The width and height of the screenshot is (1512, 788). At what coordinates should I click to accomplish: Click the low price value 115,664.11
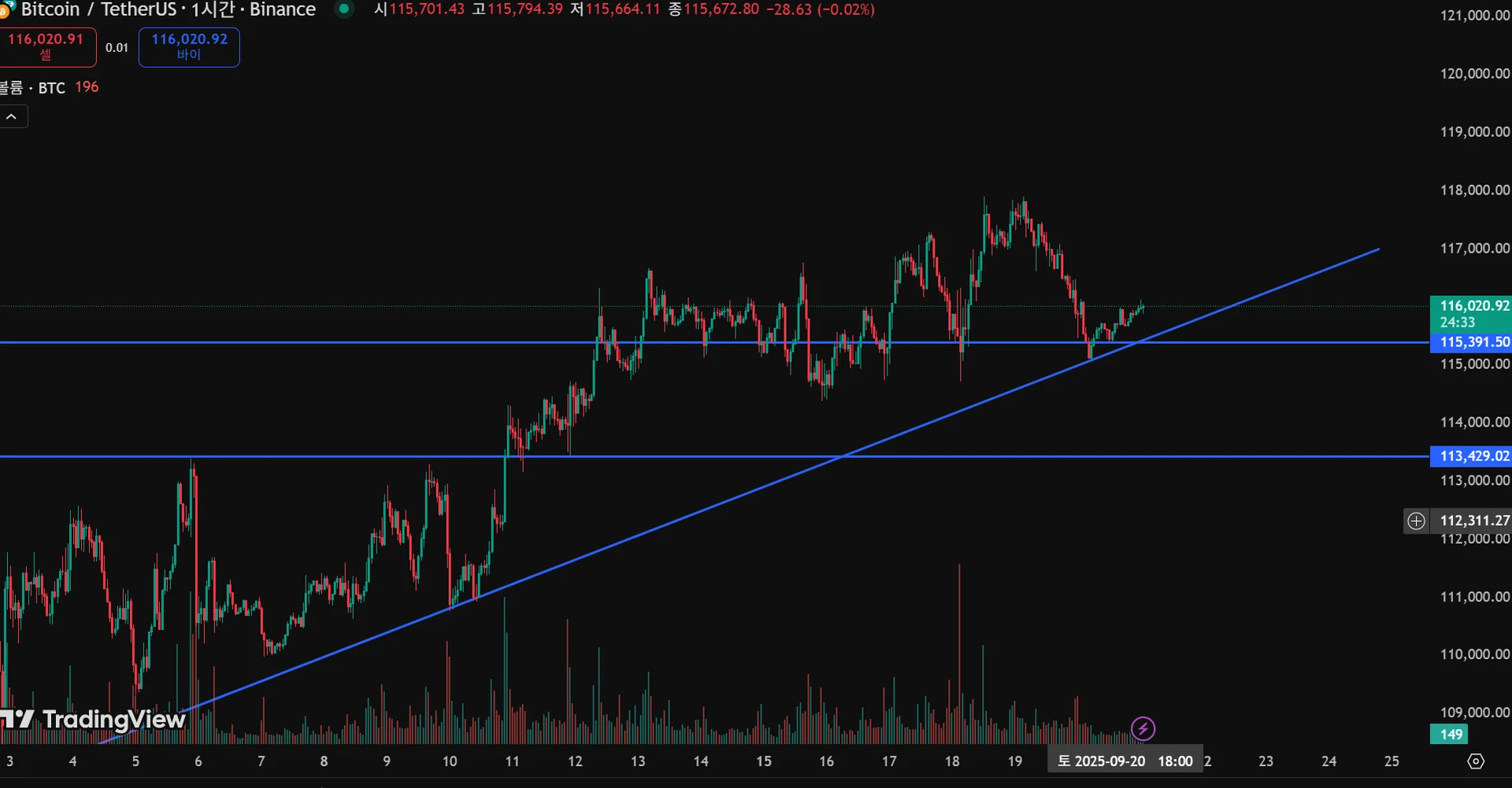pos(623,9)
